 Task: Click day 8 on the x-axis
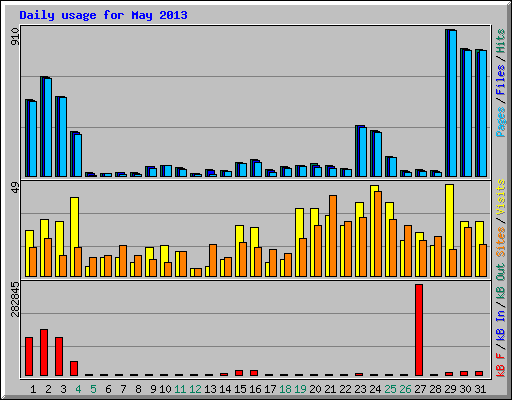[138, 389]
